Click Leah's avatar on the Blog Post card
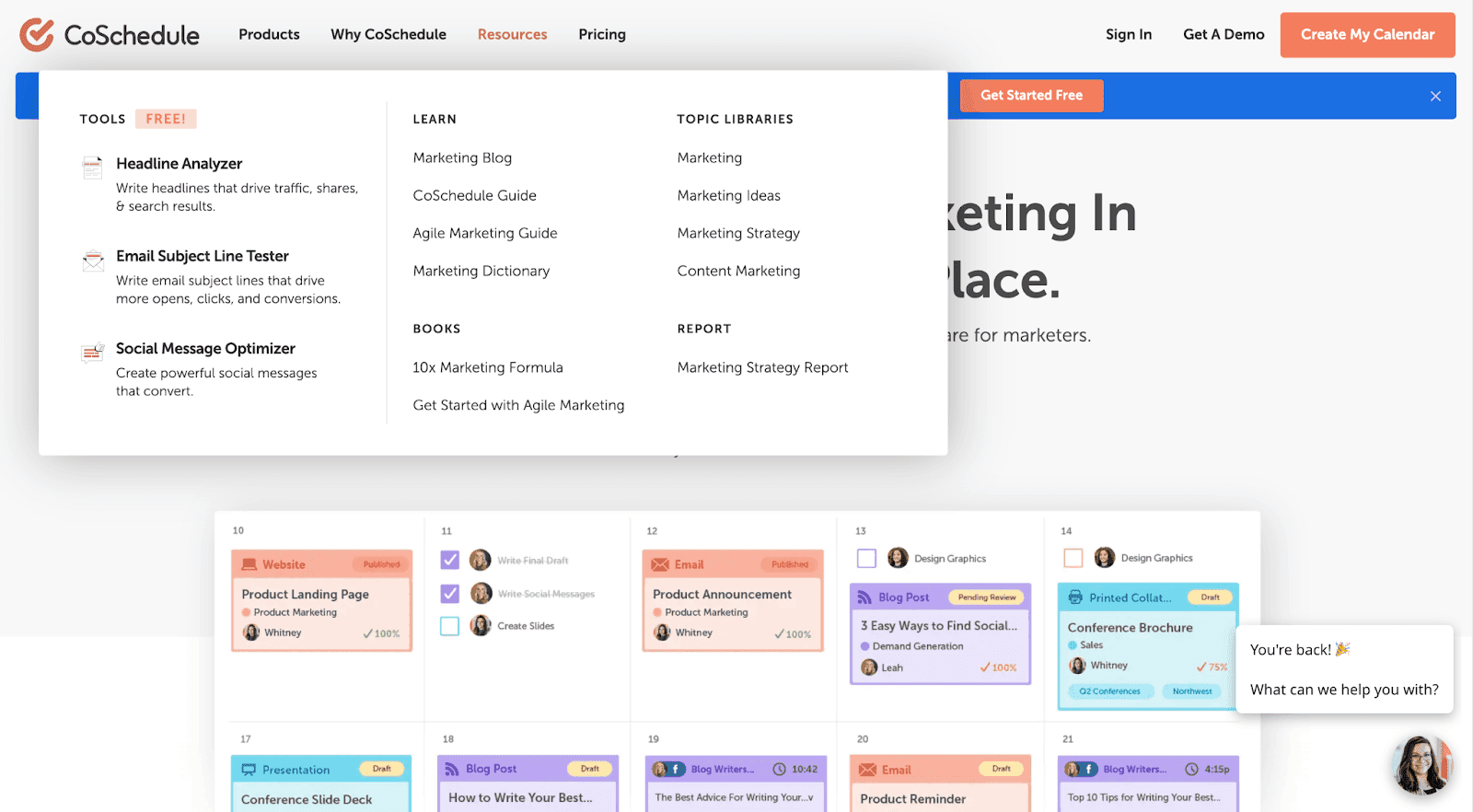The image size is (1473, 812). pyautogui.click(x=869, y=667)
